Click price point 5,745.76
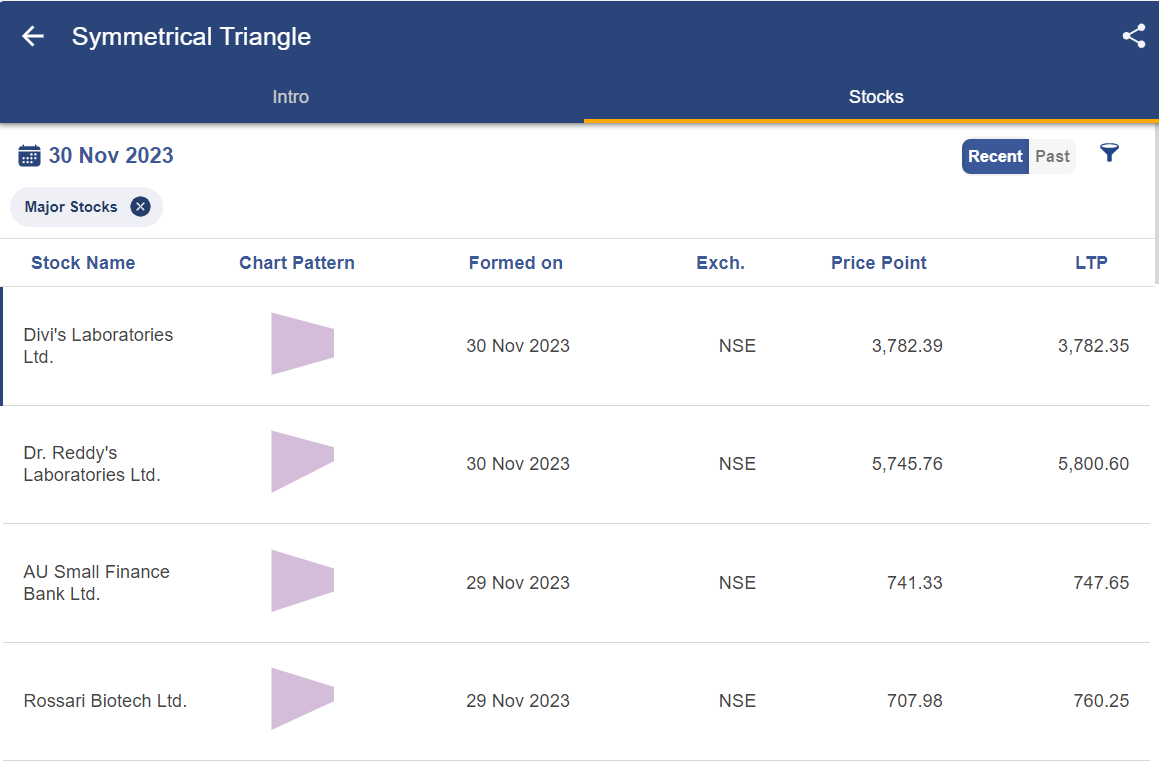Image resolution: width=1159 pixels, height=762 pixels. pos(907,464)
